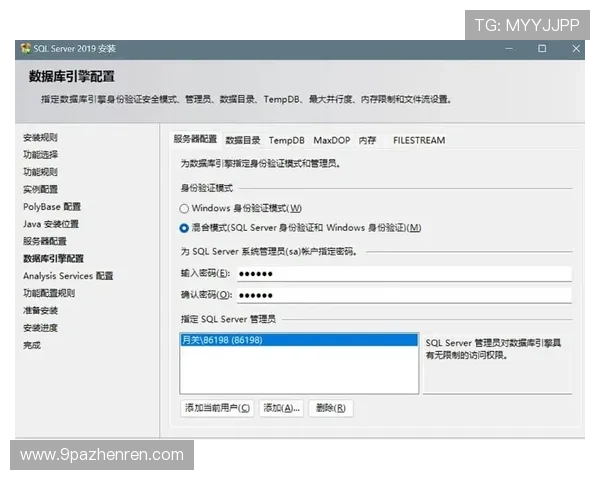Select Windows 身份验证模式 radio button
This screenshot has width=600, height=480.
click(184, 209)
